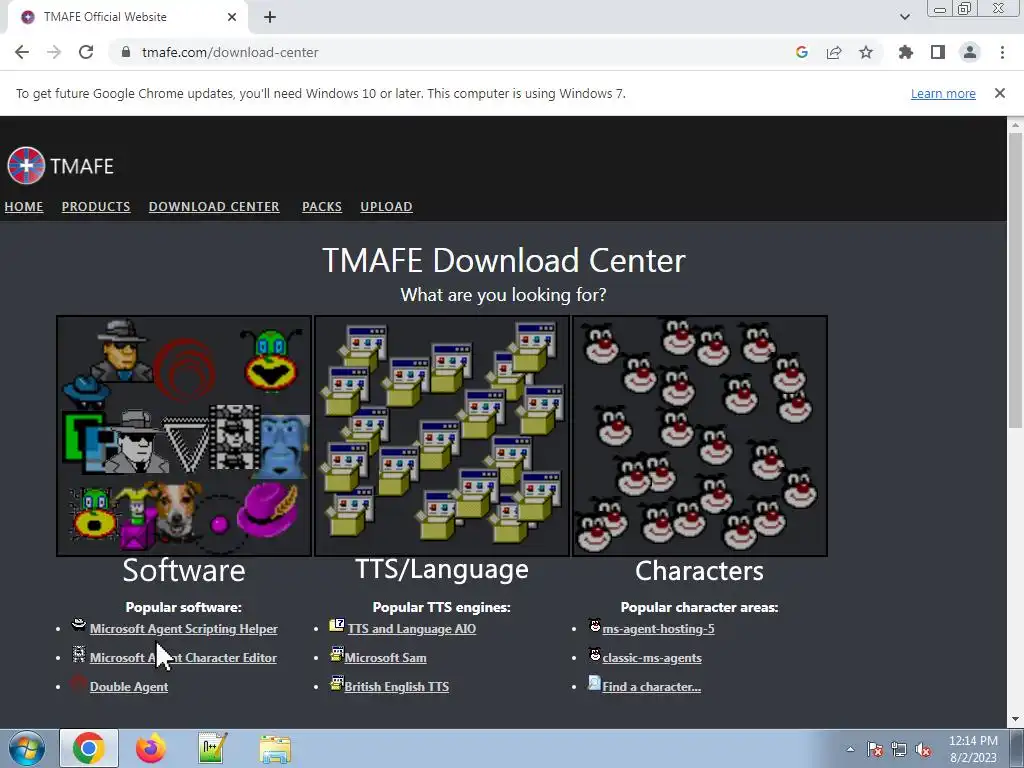The image size is (1024, 768).
Task: Open the DOWNLOAD CENTER navigation item
Action: (x=214, y=206)
